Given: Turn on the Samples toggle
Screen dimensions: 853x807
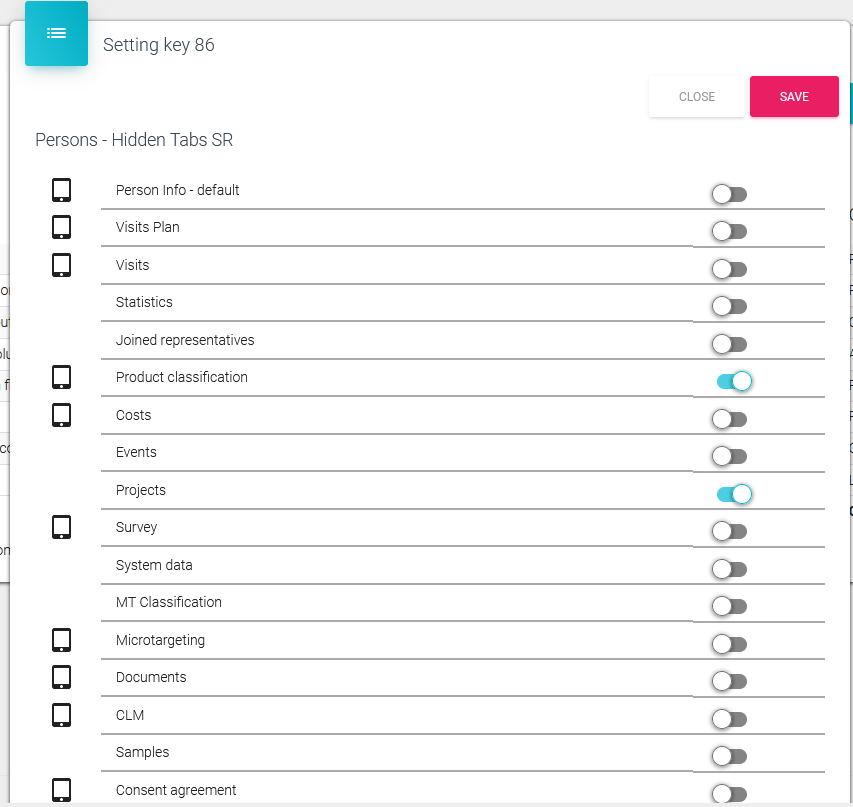Looking at the screenshot, I should pos(729,756).
